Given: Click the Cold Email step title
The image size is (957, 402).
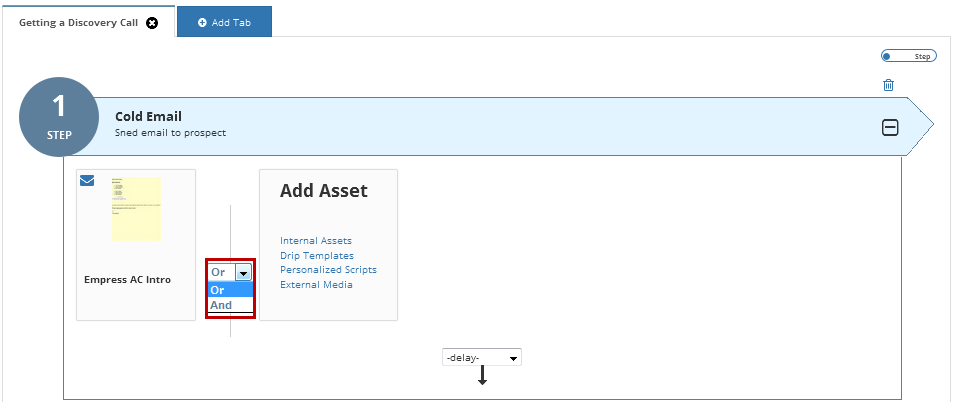Looking at the screenshot, I should 148,117.
